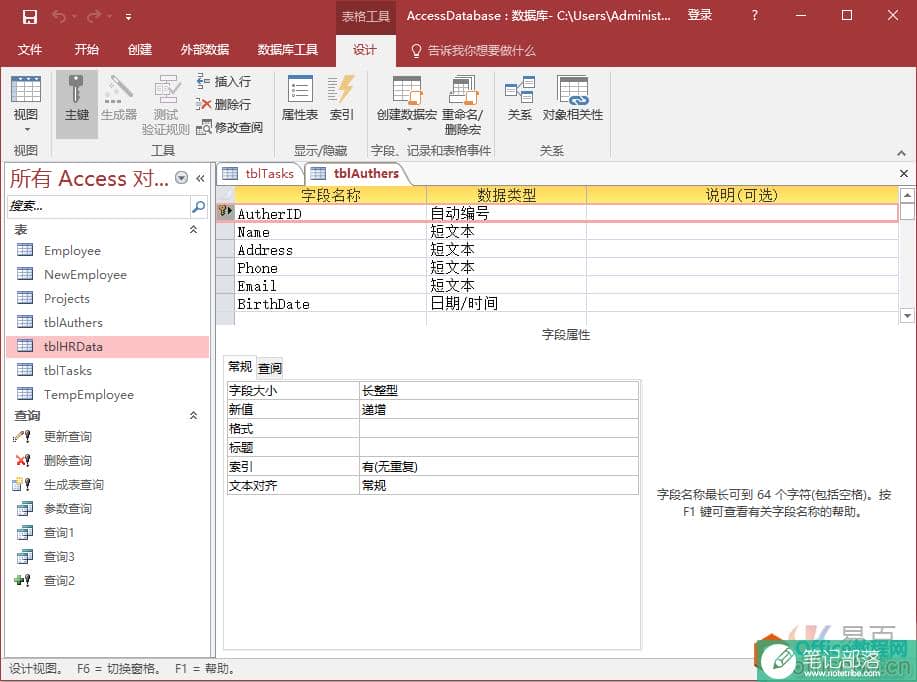The image size is (917, 682).
Task: Open the 视图 view dropdown button
Action: [x=26, y=105]
